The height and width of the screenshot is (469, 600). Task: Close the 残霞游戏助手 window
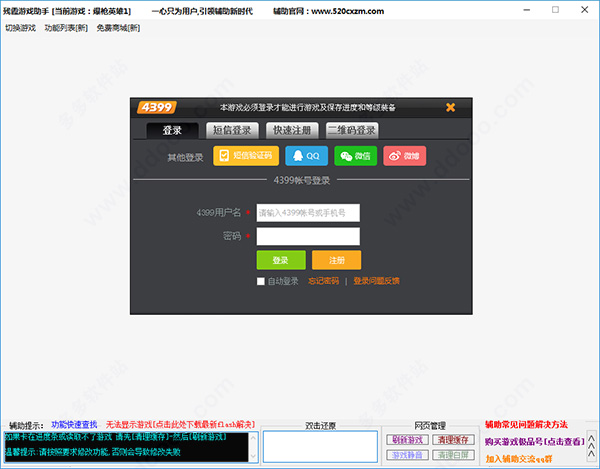pyautogui.click(x=584, y=10)
